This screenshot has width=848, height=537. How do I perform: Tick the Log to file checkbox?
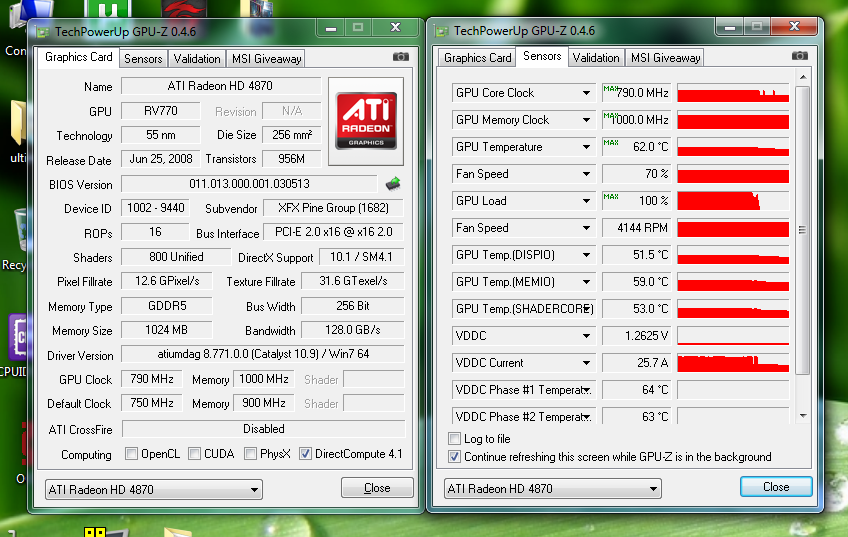pyautogui.click(x=456, y=439)
